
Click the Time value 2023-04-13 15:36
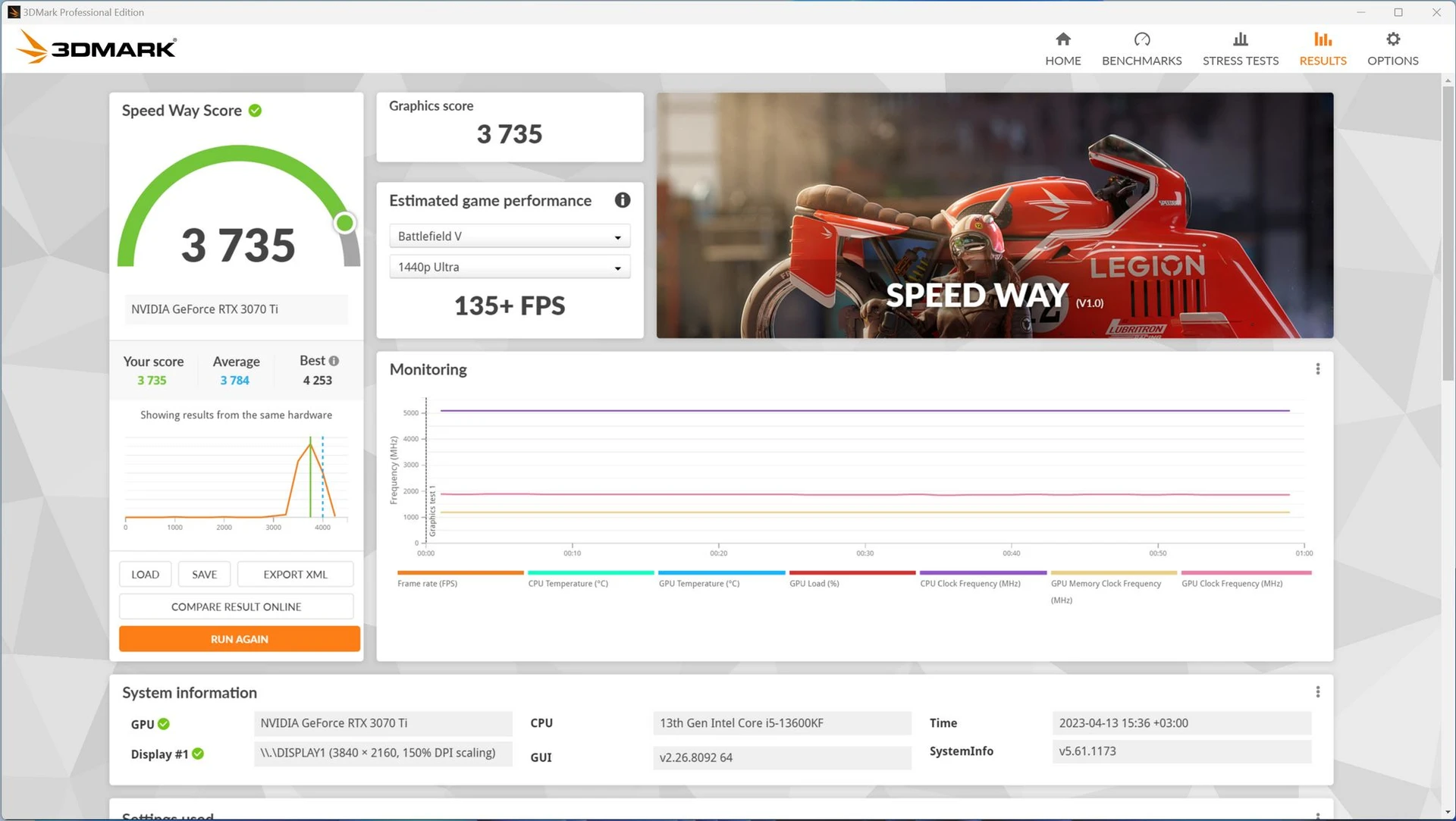click(x=1181, y=723)
